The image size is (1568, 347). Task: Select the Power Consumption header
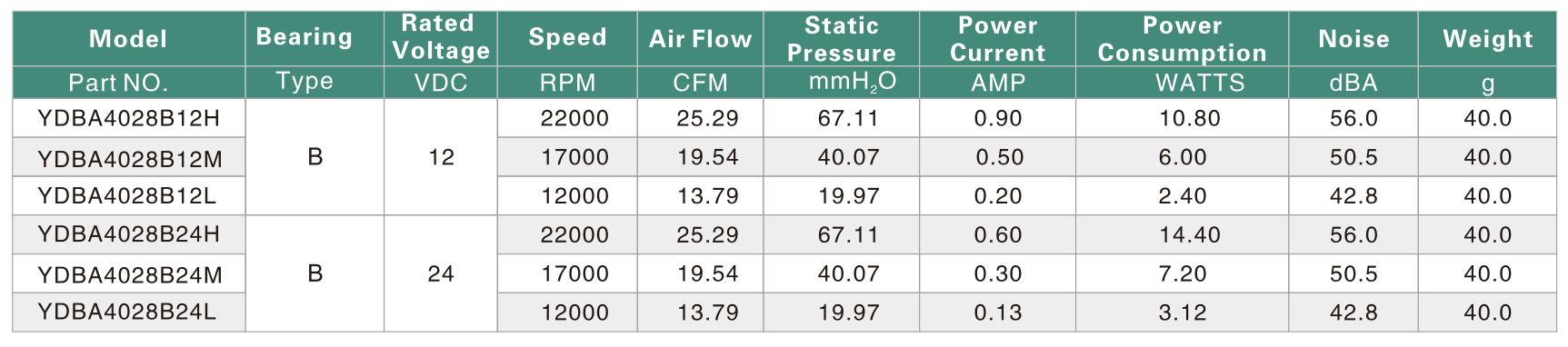click(1183, 39)
